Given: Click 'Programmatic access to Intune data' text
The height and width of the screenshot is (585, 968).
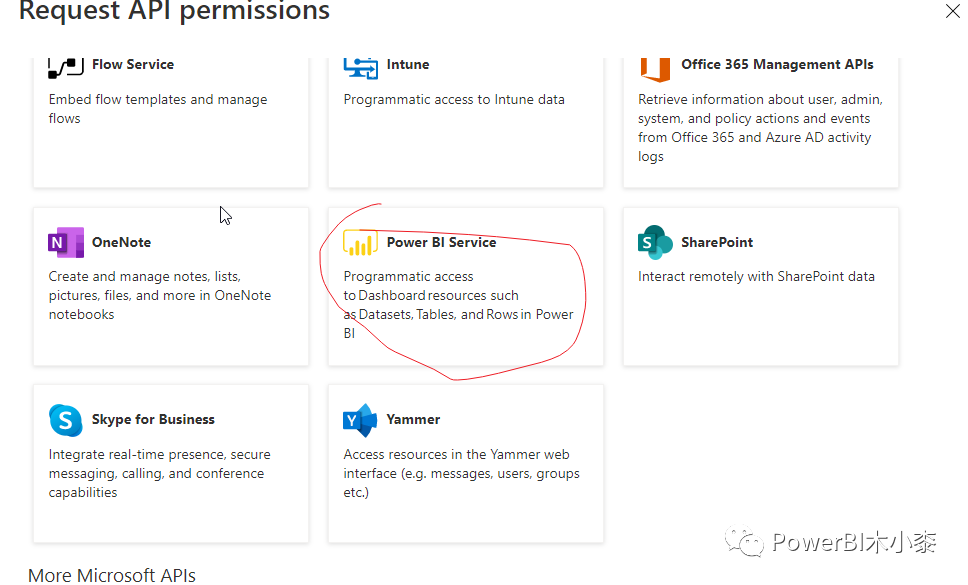Looking at the screenshot, I should pyautogui.click(x=454, y=99).
